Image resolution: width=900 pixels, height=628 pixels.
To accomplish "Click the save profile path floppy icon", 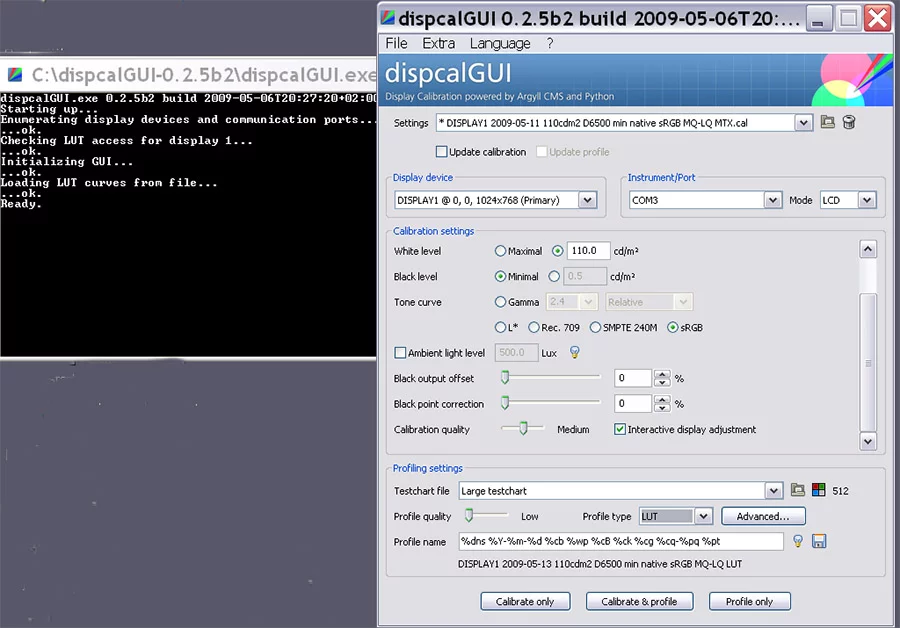I will (x=819, y=541).
